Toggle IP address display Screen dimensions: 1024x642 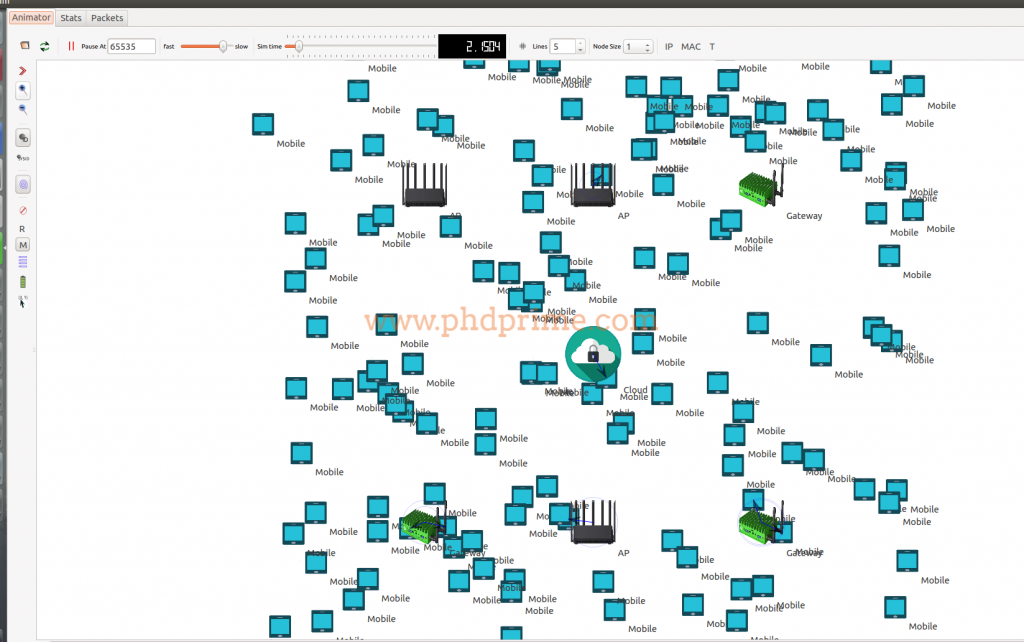tap(668, 46)
